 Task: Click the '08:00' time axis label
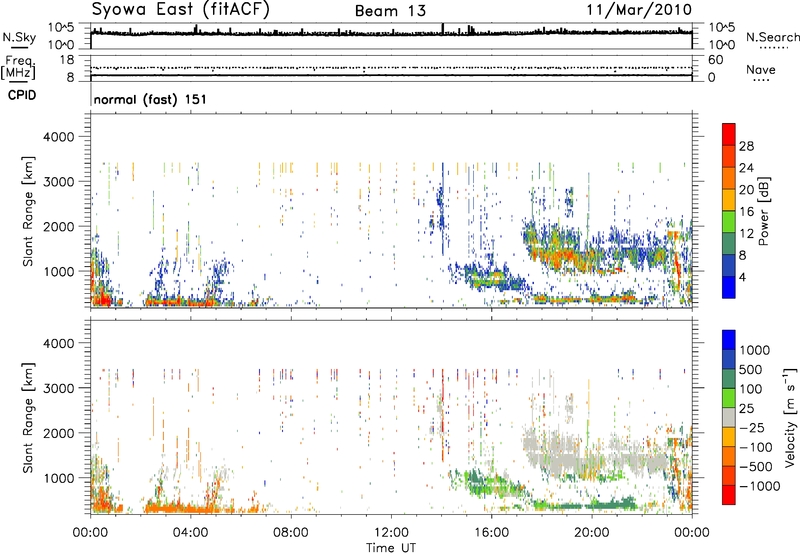tap(291, 533)
